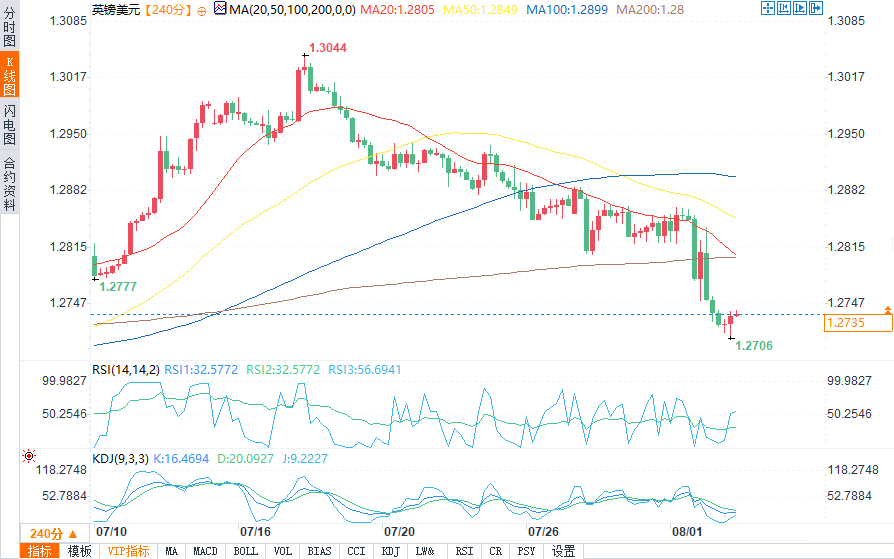
Task: Apply the BOLL indicator
Action: coord(245,551)
